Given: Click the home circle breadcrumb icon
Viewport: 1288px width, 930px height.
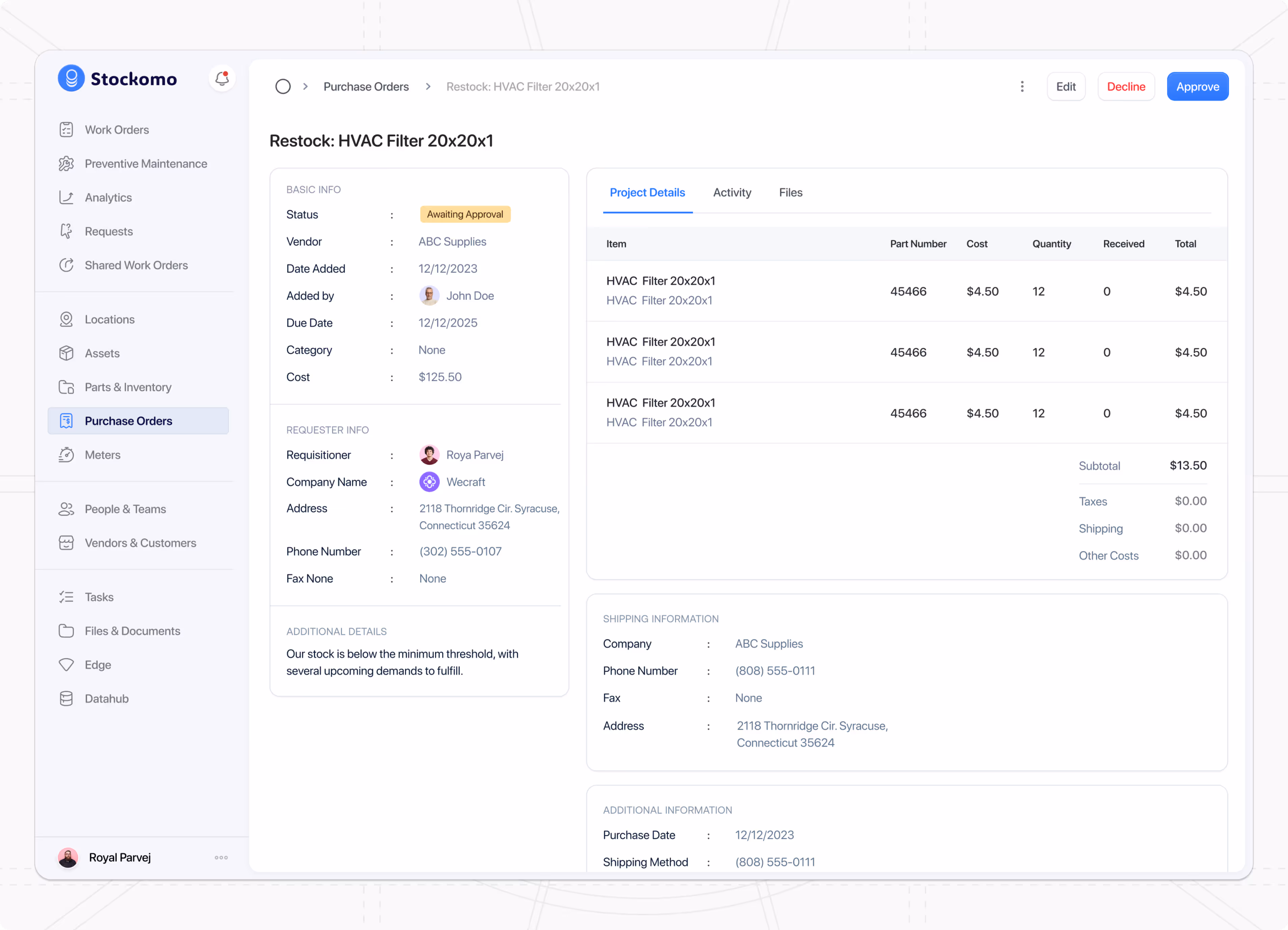Looking at the screenshot, I should pyautogui.click(x=283, y=86).
